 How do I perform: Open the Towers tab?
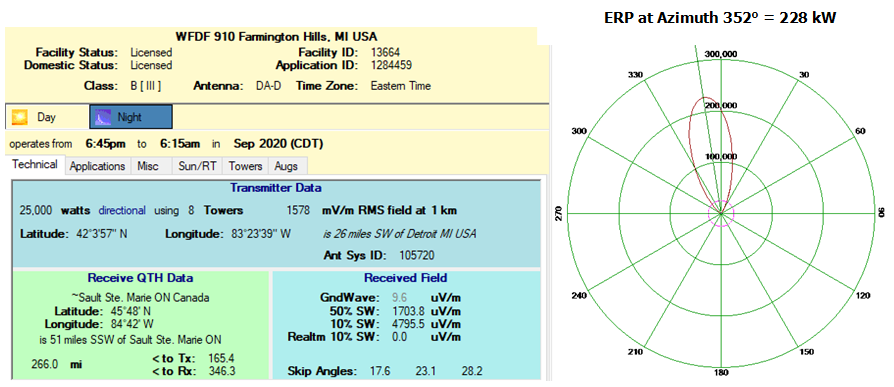(x=245, y=166)
